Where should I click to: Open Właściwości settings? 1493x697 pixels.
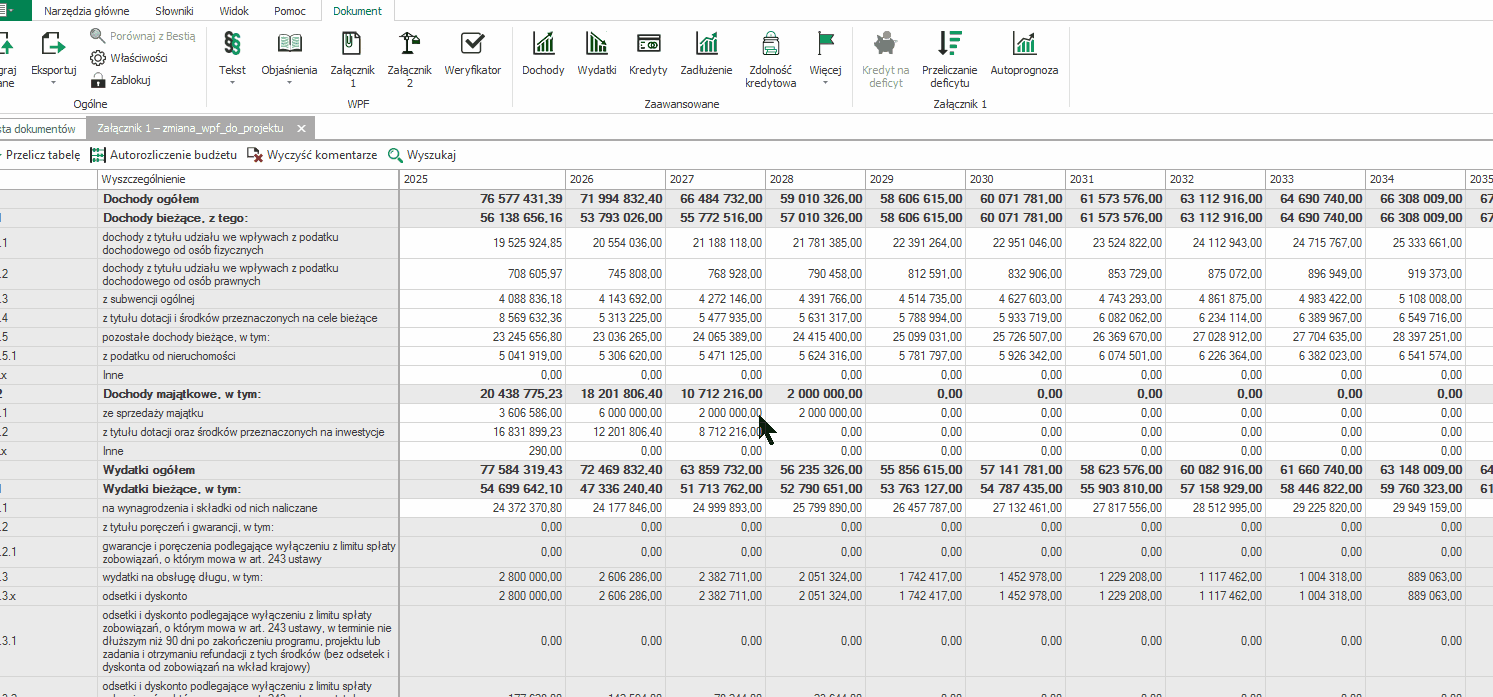(129, 58)
